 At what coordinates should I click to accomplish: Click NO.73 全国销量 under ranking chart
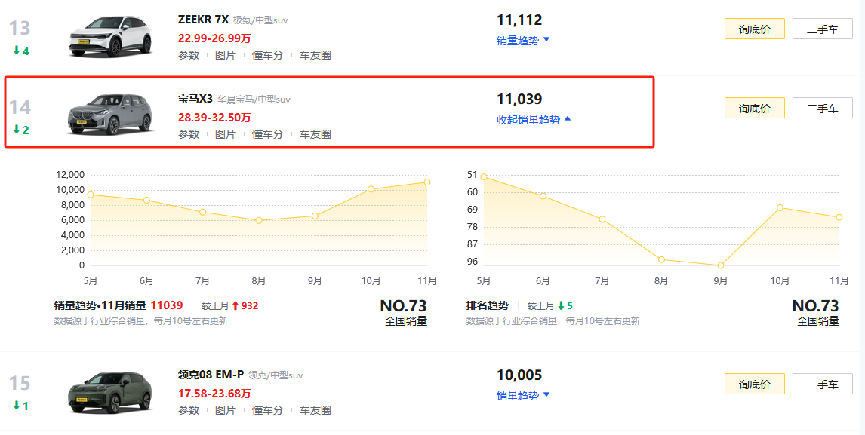tap(815, 312)
